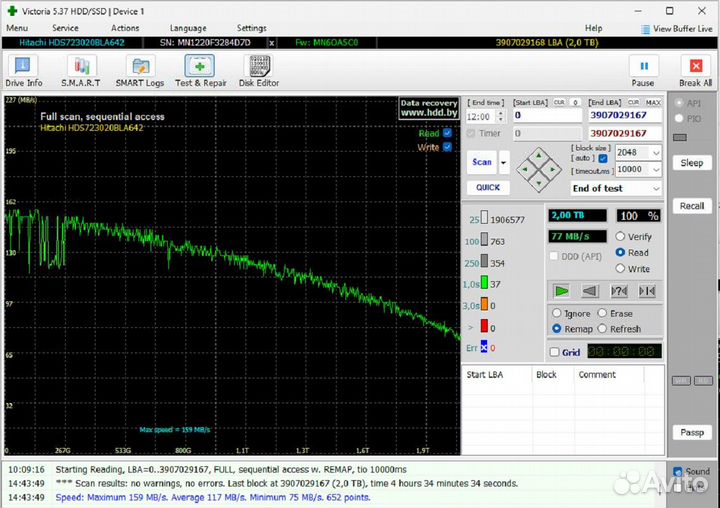Enable the Grid checkbox

pyautogui.click(x=555, y=352)
